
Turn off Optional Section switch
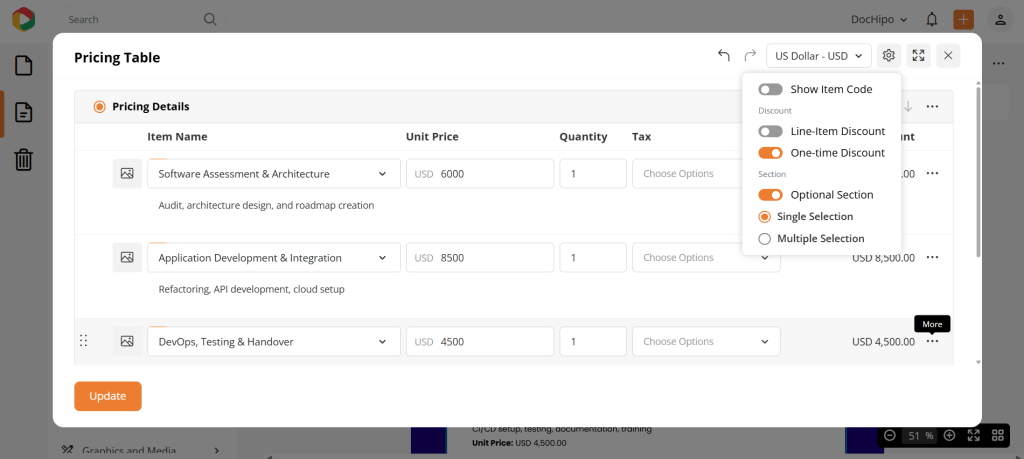[770, 195]
